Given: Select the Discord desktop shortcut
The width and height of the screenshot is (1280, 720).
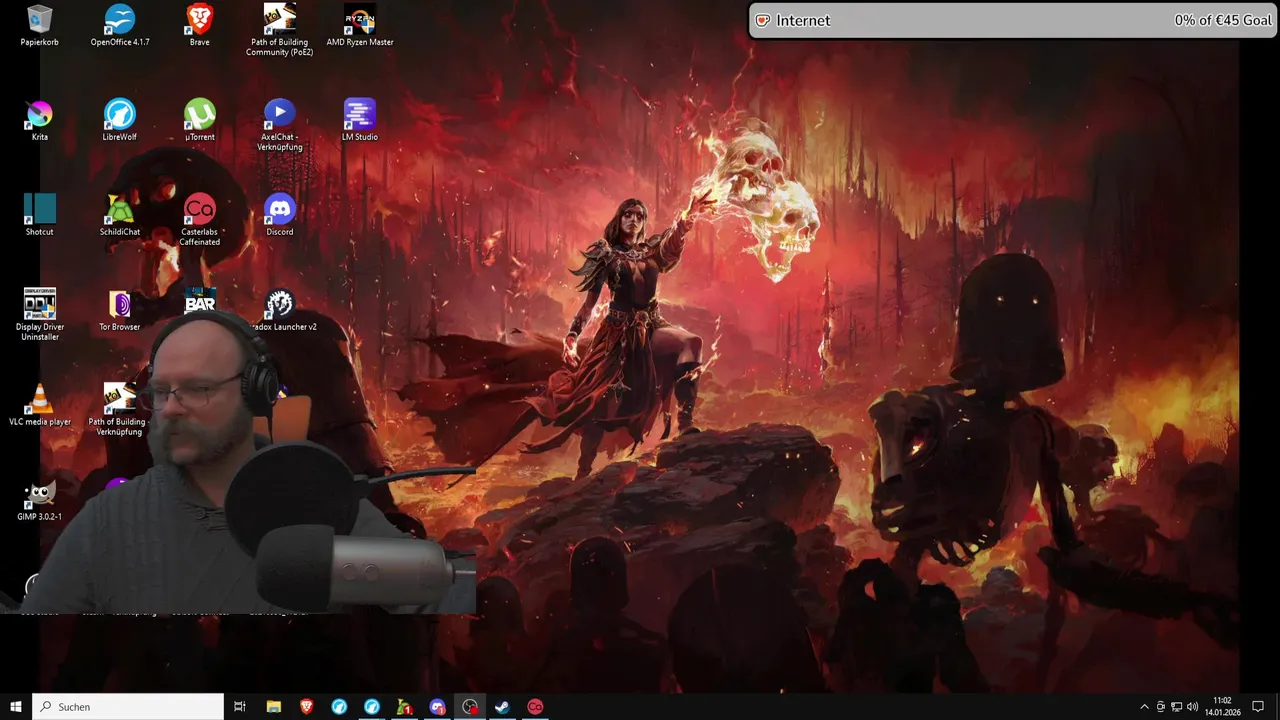Looking at the screenshot, I should pos(280,216).
